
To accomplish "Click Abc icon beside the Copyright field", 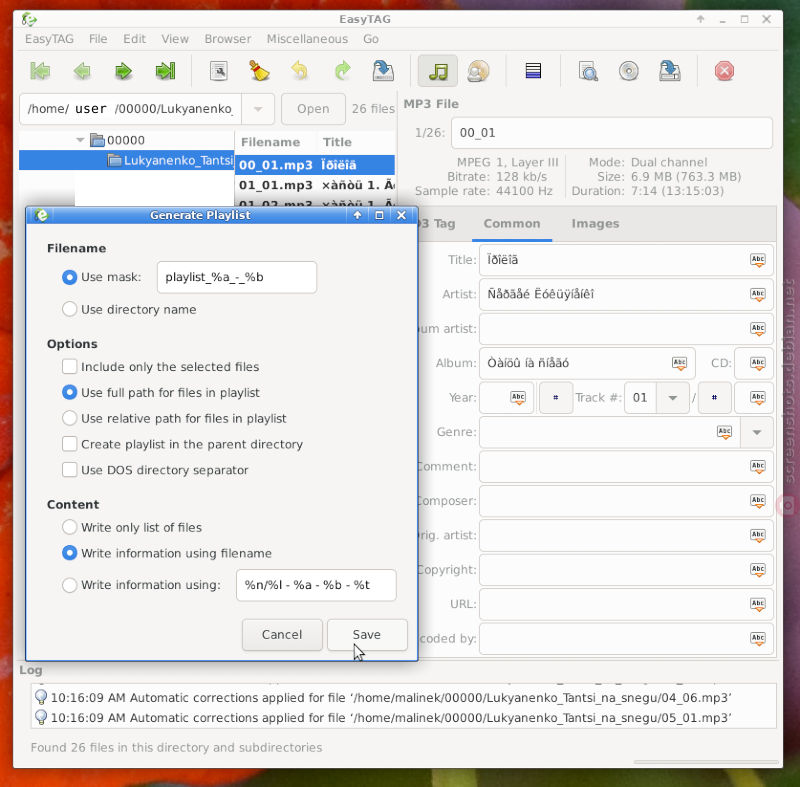I will point(758,570).
